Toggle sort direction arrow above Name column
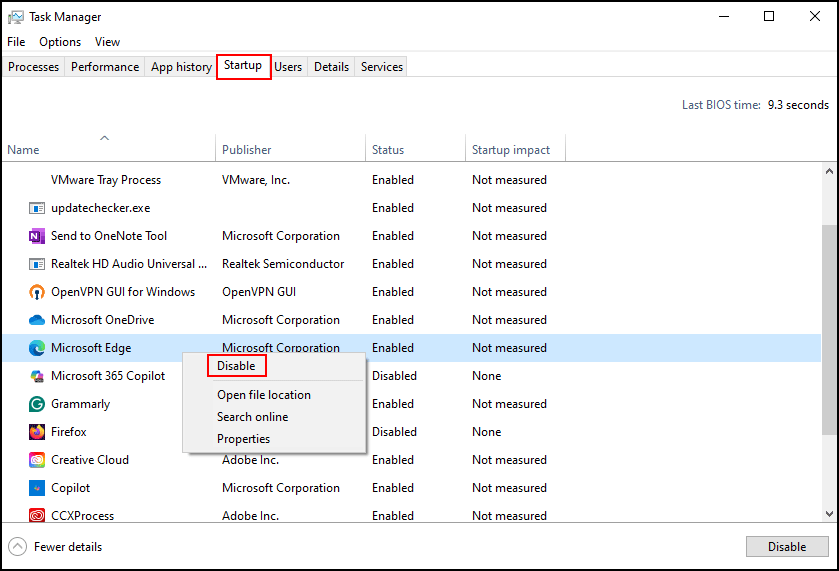The height and width of the screenshot is (571, 839). point(104,138)
